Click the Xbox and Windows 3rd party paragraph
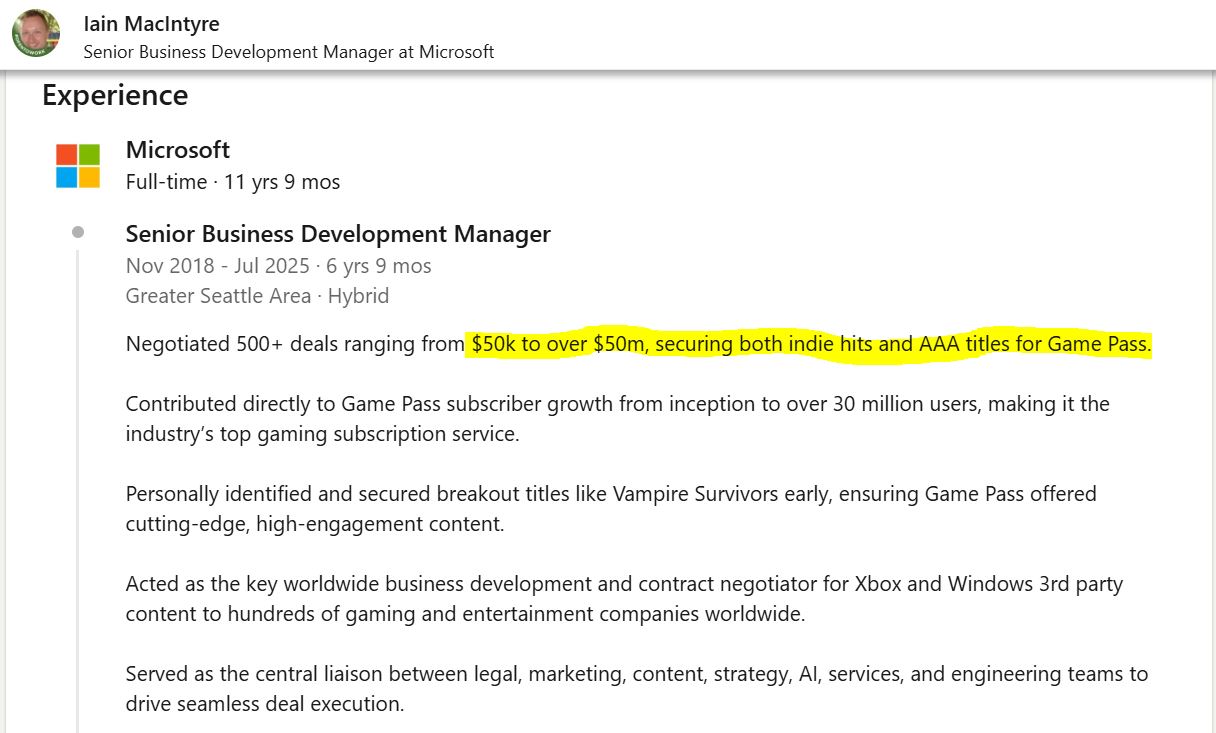 click(625, 599)
